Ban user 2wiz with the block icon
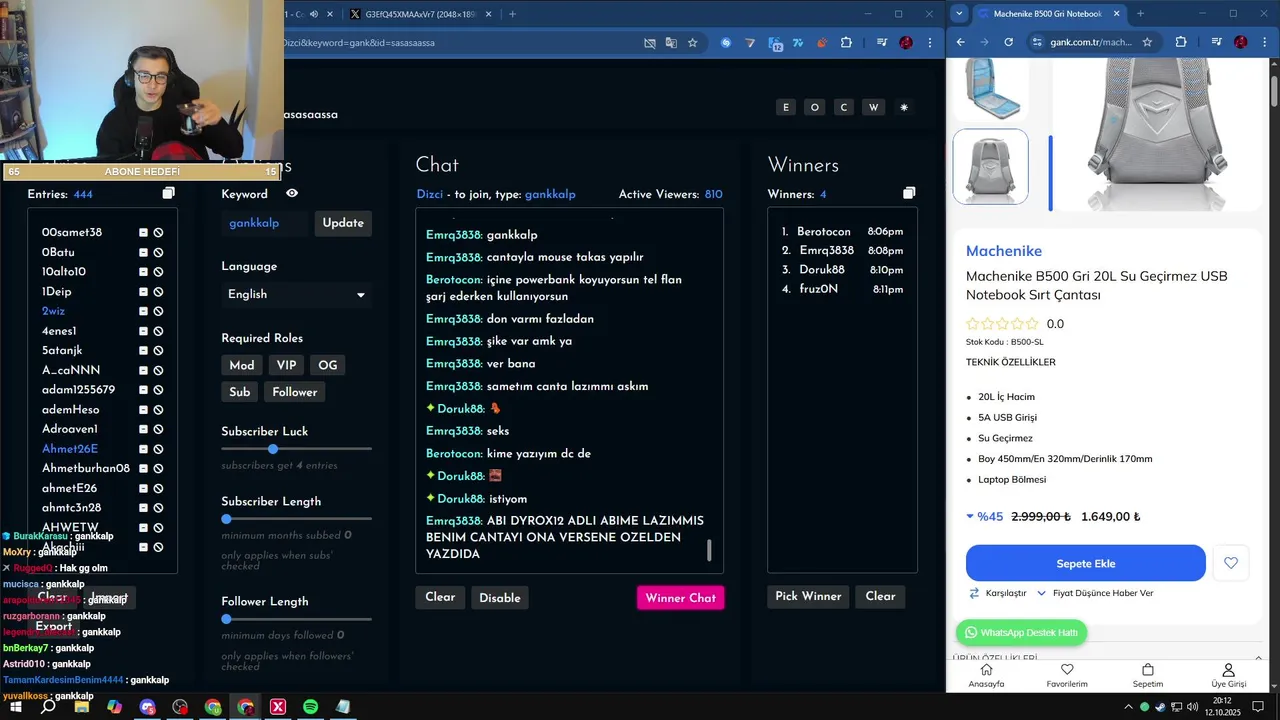1280x720 pixels. coord(158,311)
